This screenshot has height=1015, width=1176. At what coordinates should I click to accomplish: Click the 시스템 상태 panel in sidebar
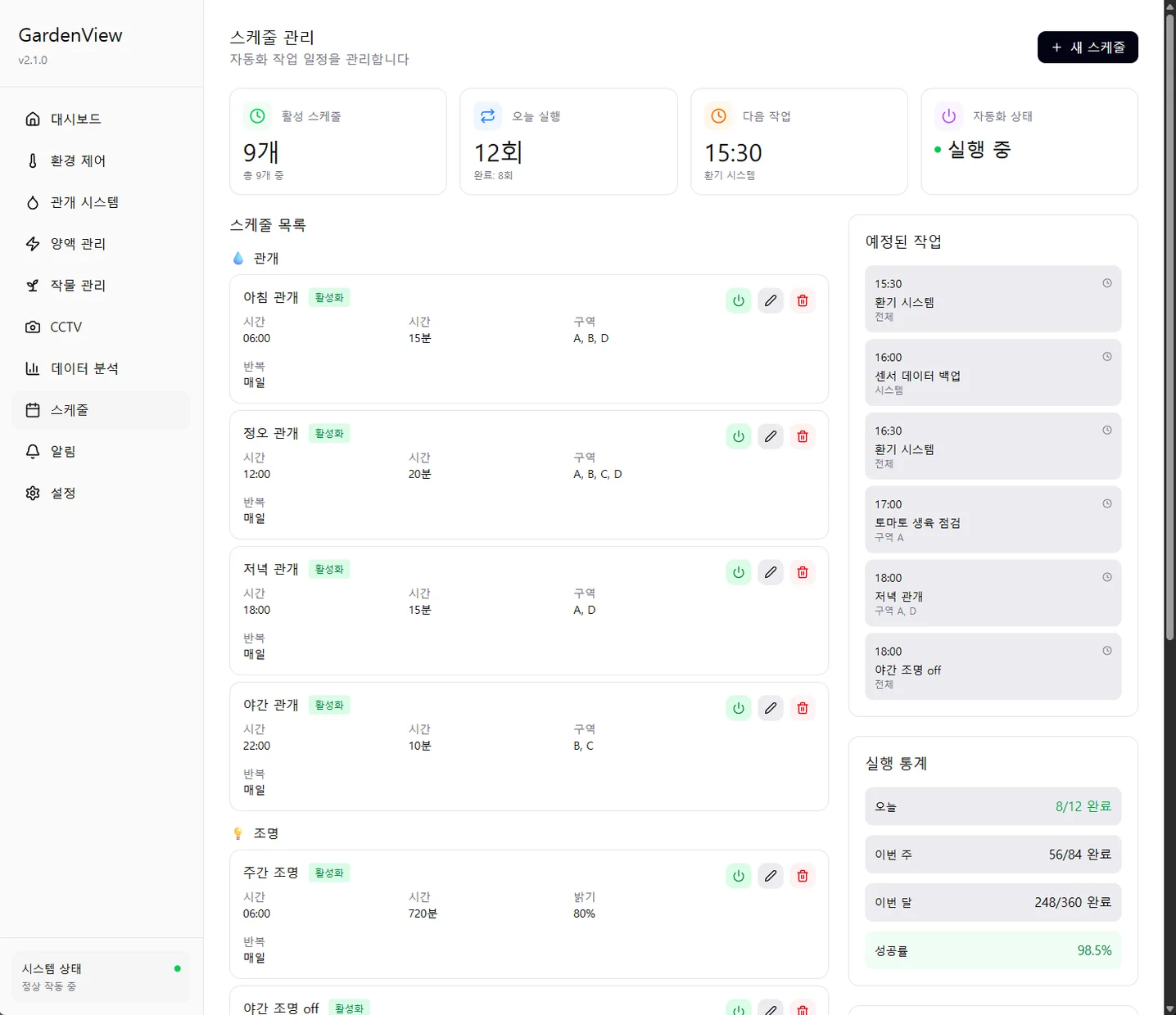[x=101, y=977]
